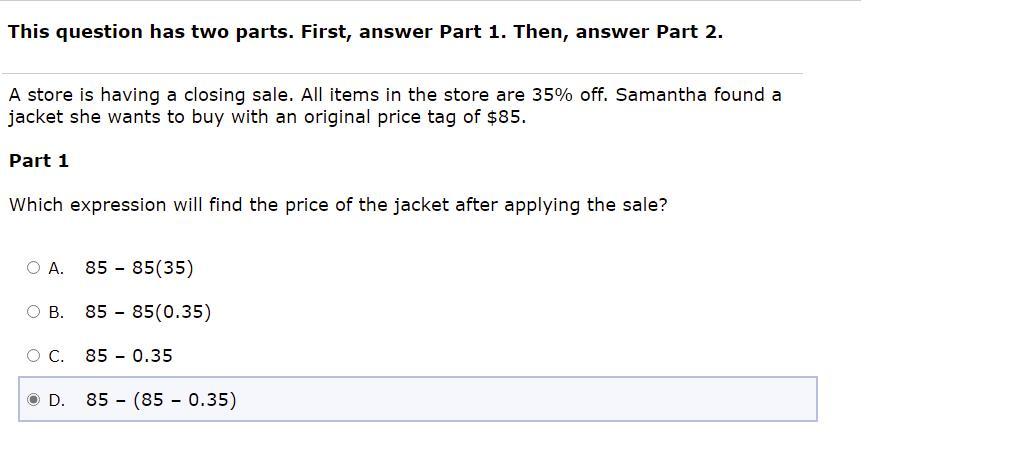Click the expression 85 – 85(0.35)
Screen dimensions: 1035x469
(149, 312)
